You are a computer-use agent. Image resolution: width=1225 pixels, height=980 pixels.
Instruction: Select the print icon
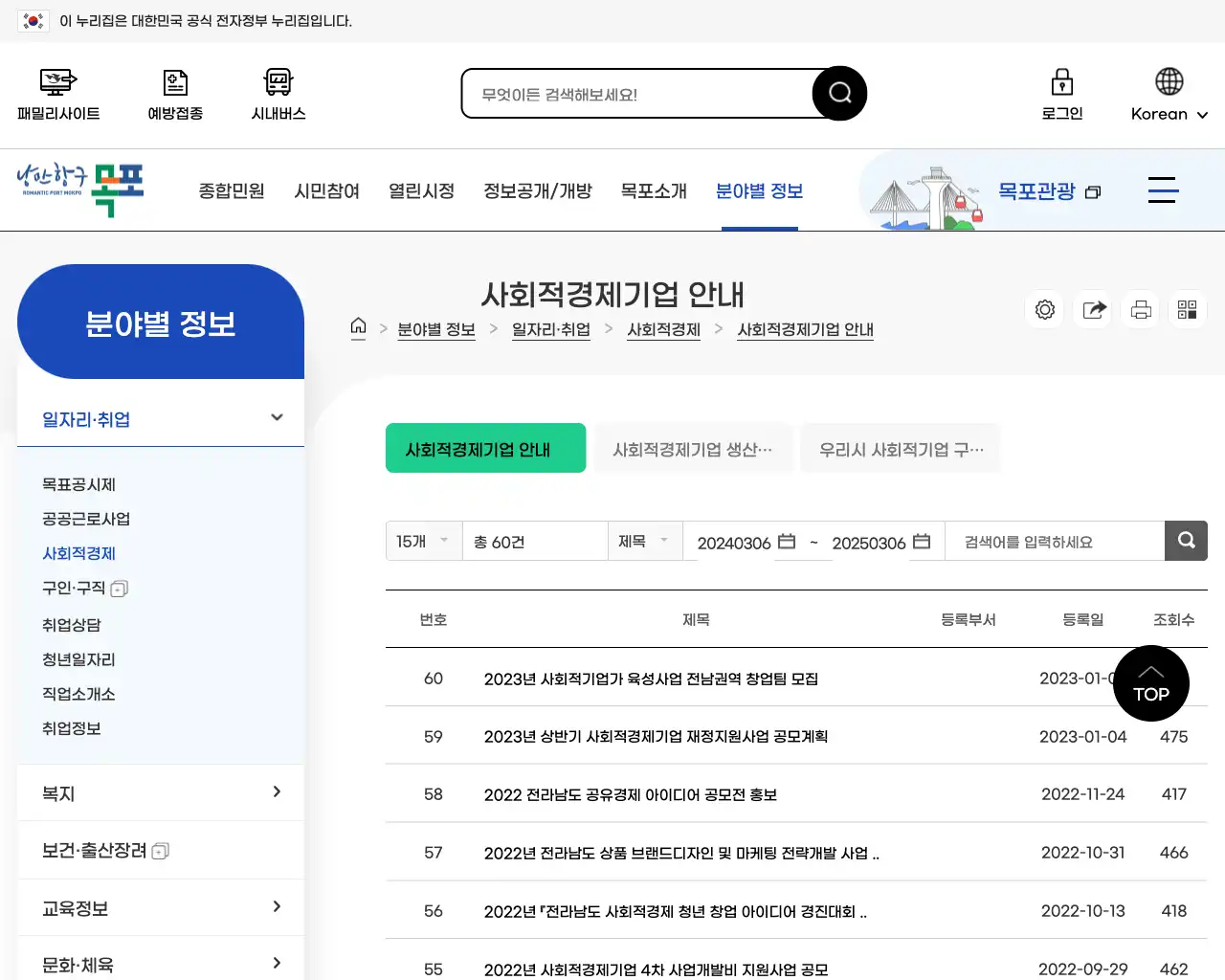click(x=1140, y=309)
